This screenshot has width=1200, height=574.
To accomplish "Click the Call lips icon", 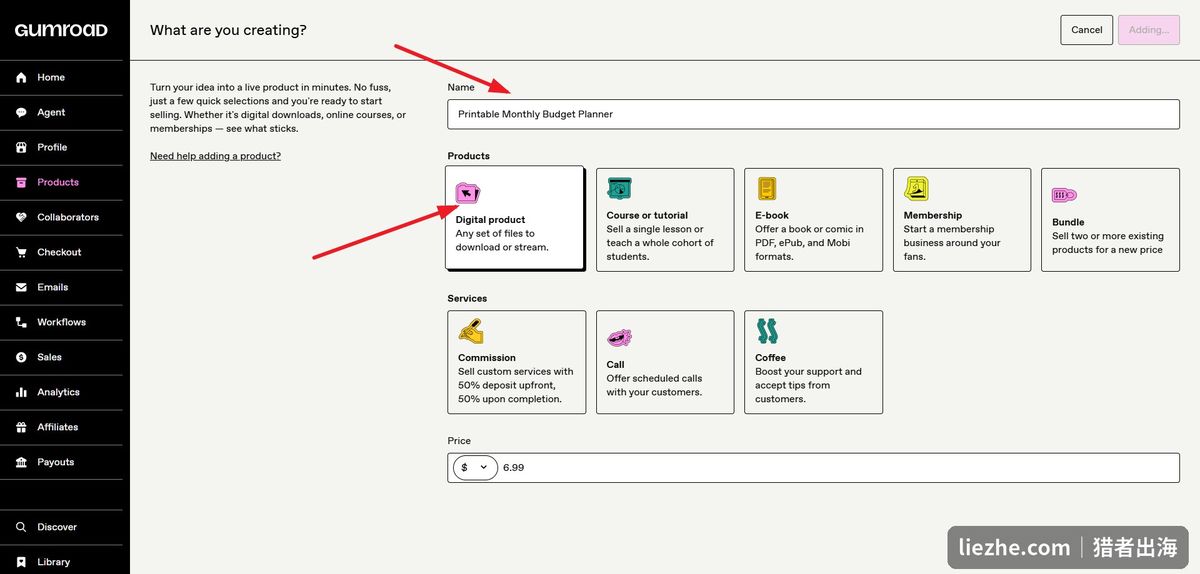I will [619, 338].
